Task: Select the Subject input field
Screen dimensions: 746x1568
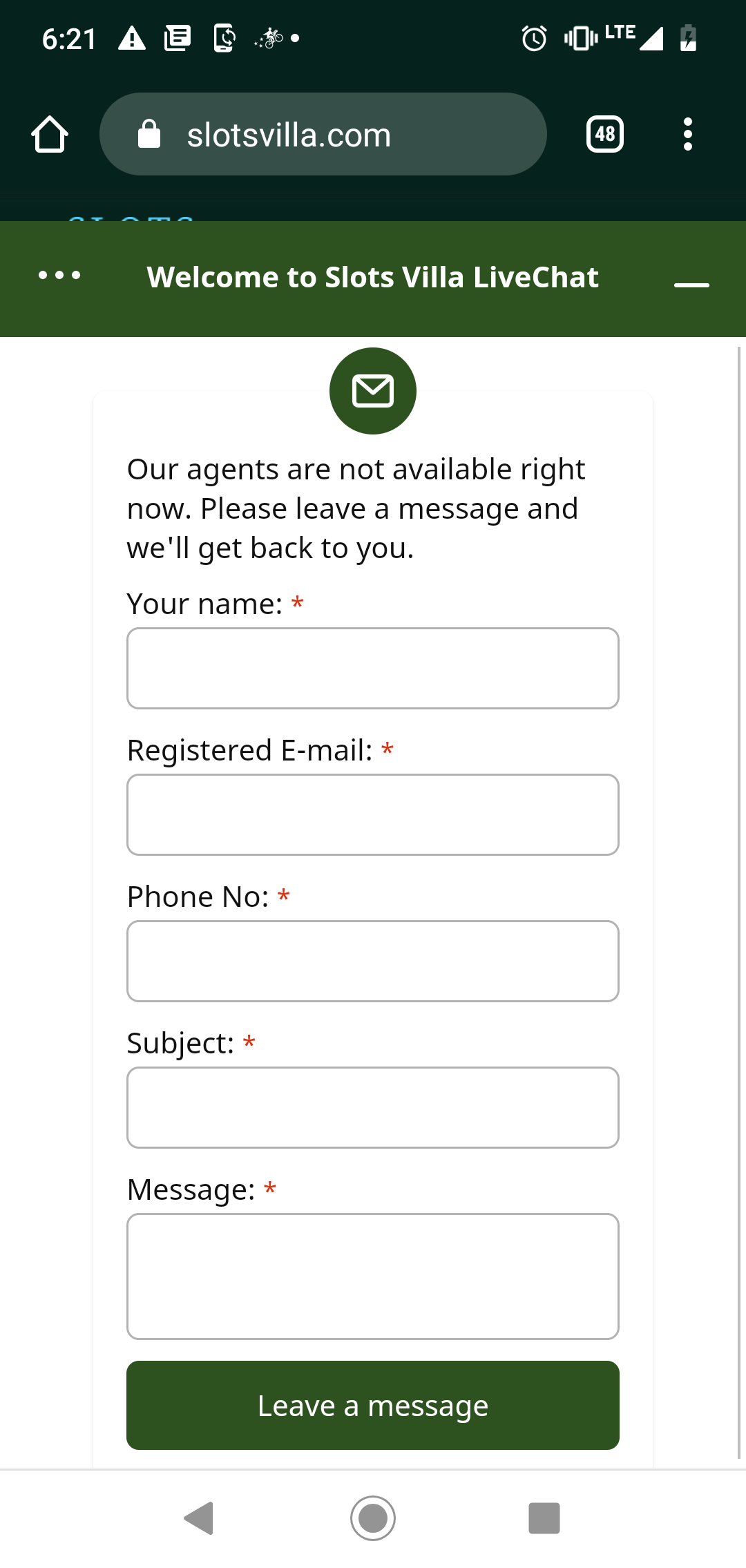Action: click(373, 1107)
